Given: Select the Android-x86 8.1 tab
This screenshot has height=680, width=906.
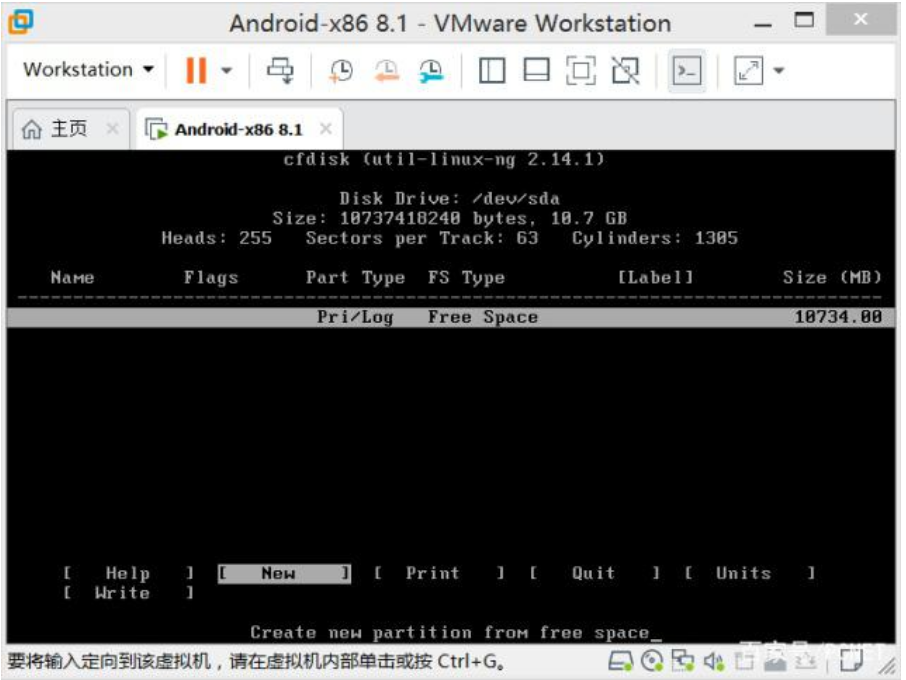Looking at the screenshot, I should pyautogui.click(x=239, y=129).
